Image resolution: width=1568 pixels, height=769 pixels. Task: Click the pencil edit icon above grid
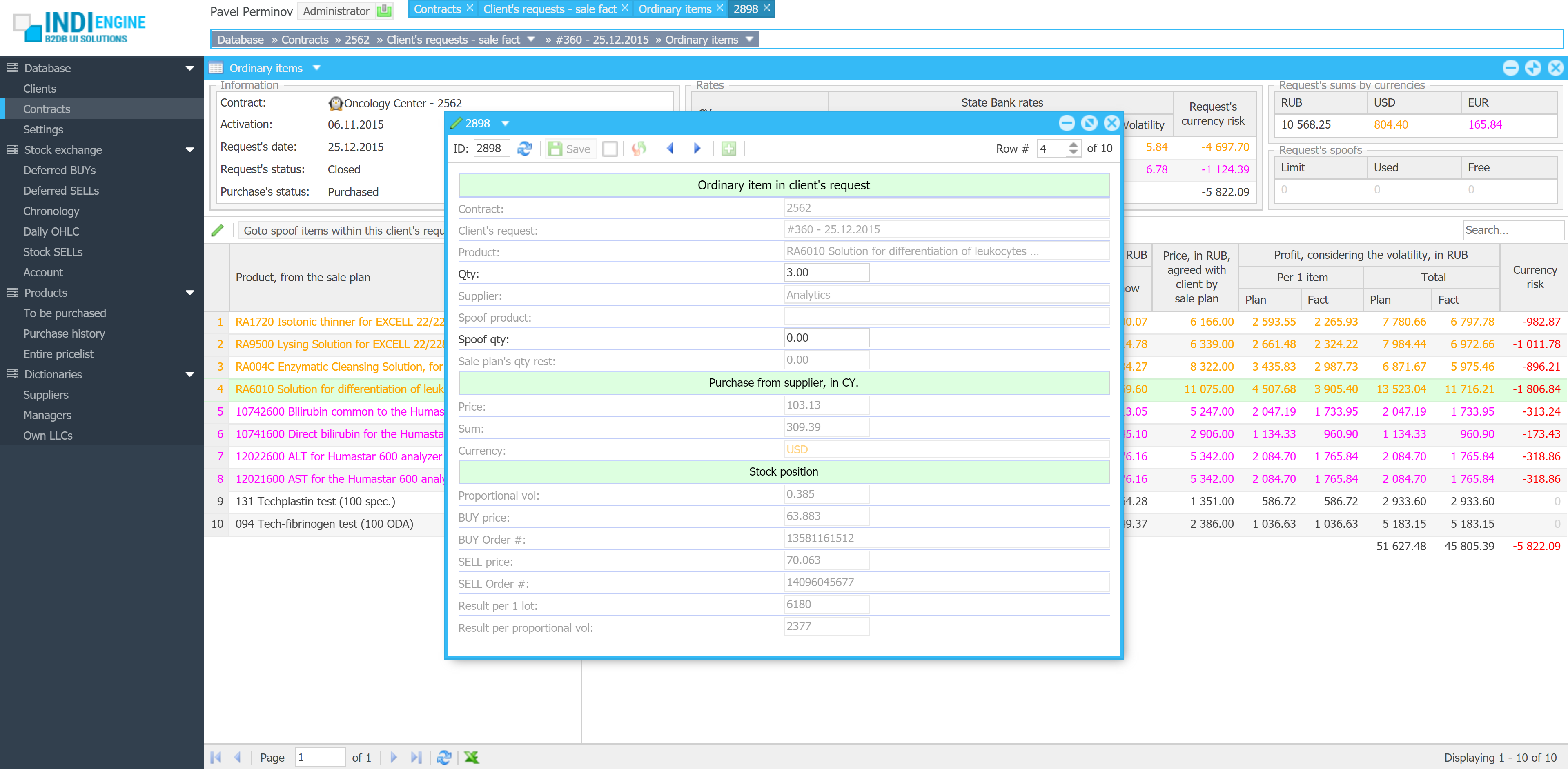click(217, 230)
